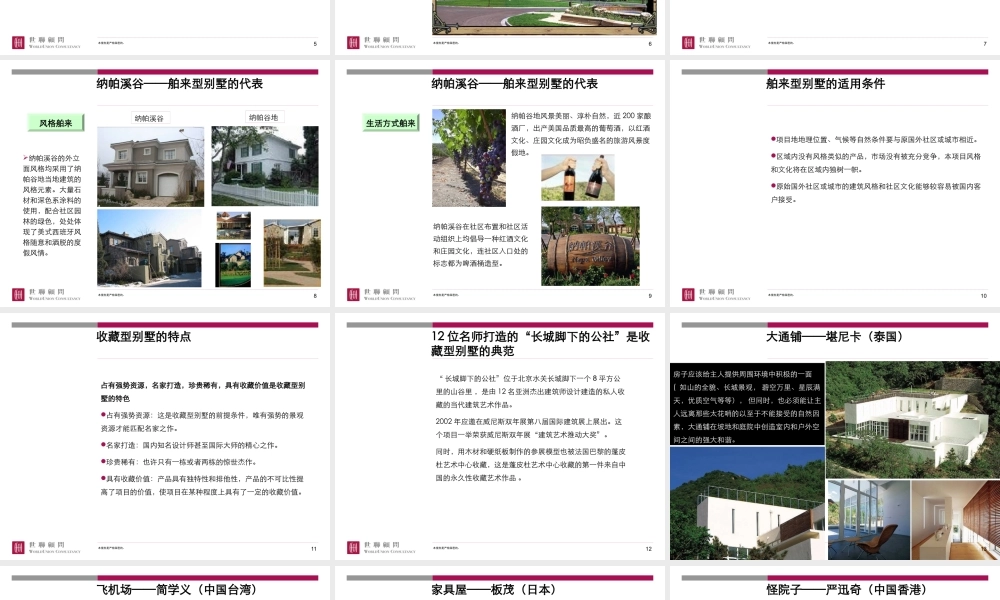Click page number 11 on the slide

click(x=314, y=549)
